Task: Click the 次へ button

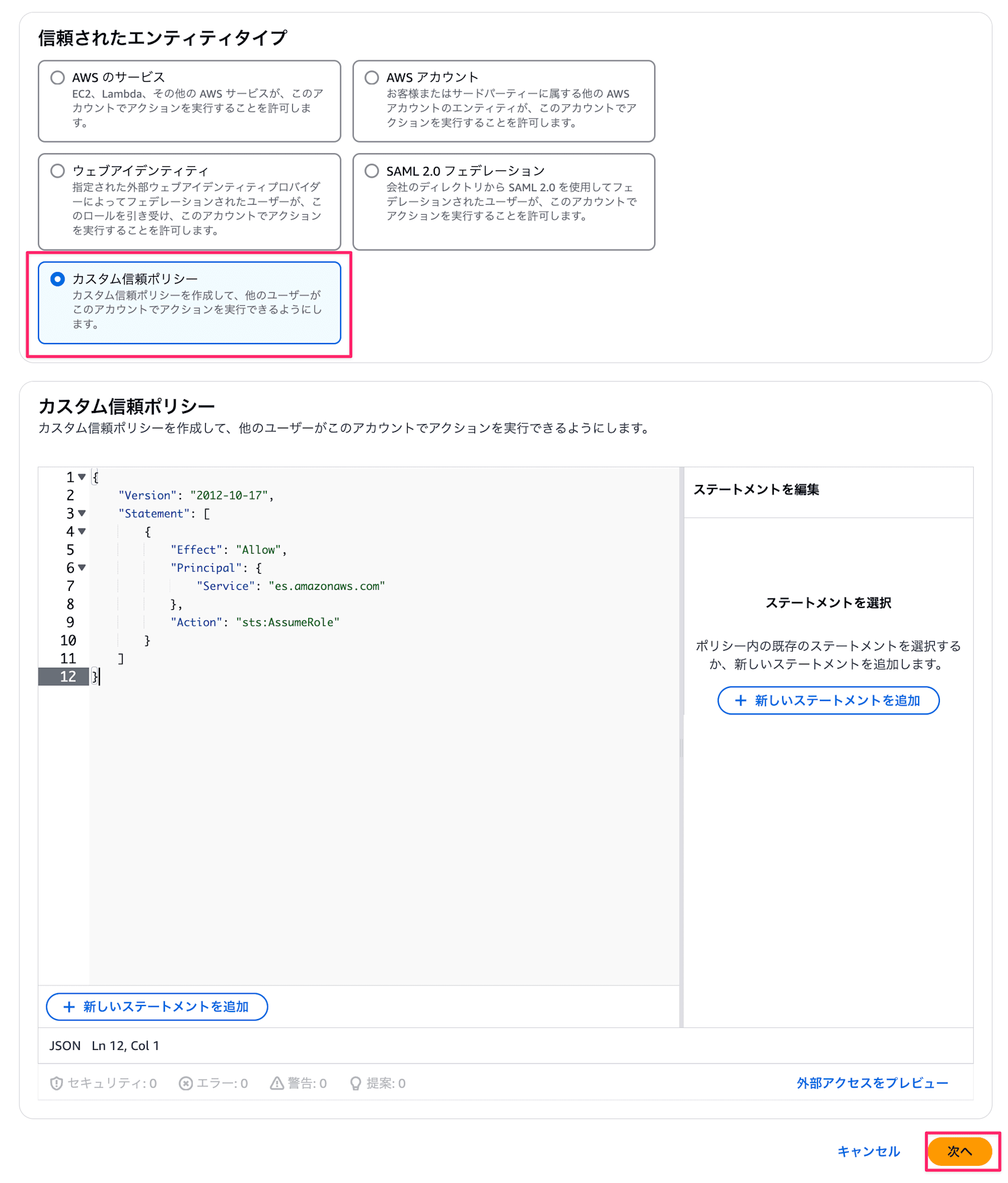Action: 959,1152
